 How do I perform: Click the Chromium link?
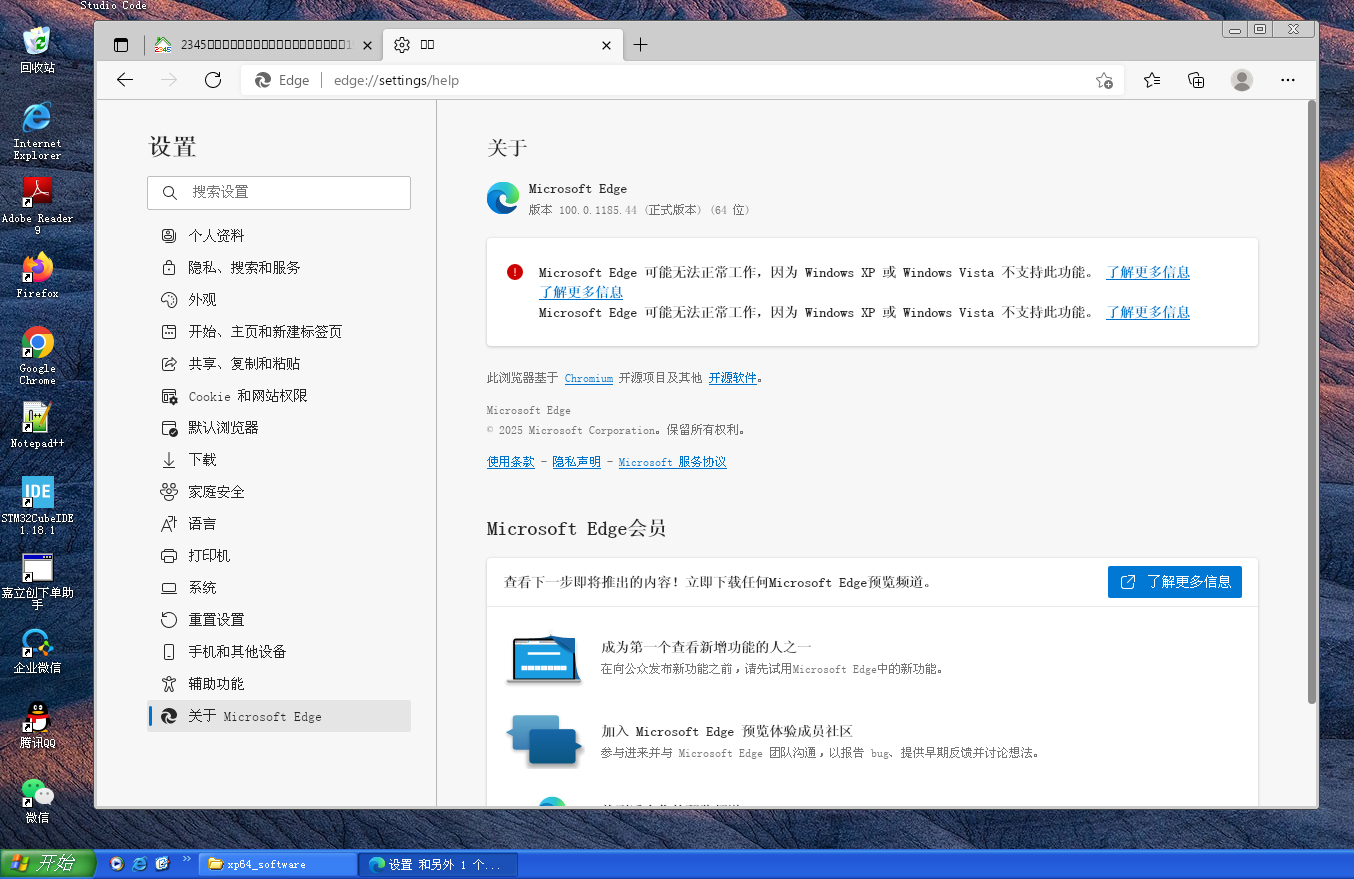click(589, 378)
